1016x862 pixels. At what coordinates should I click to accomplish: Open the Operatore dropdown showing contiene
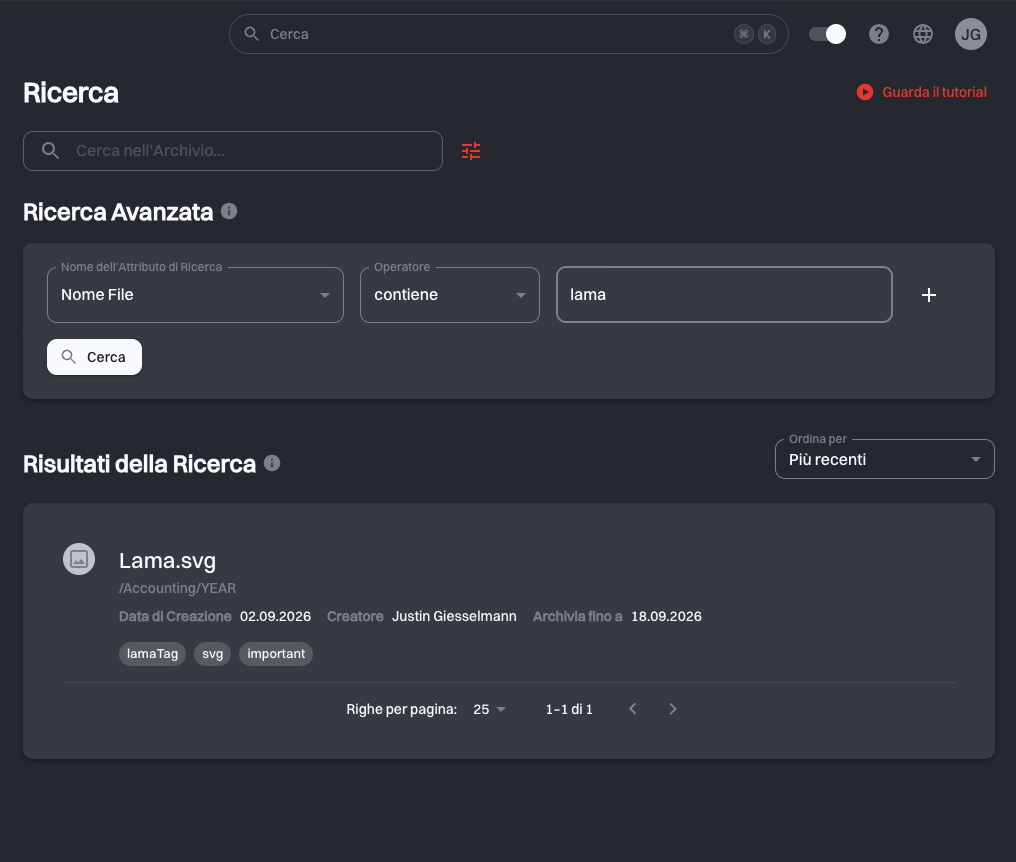point(450,295)
